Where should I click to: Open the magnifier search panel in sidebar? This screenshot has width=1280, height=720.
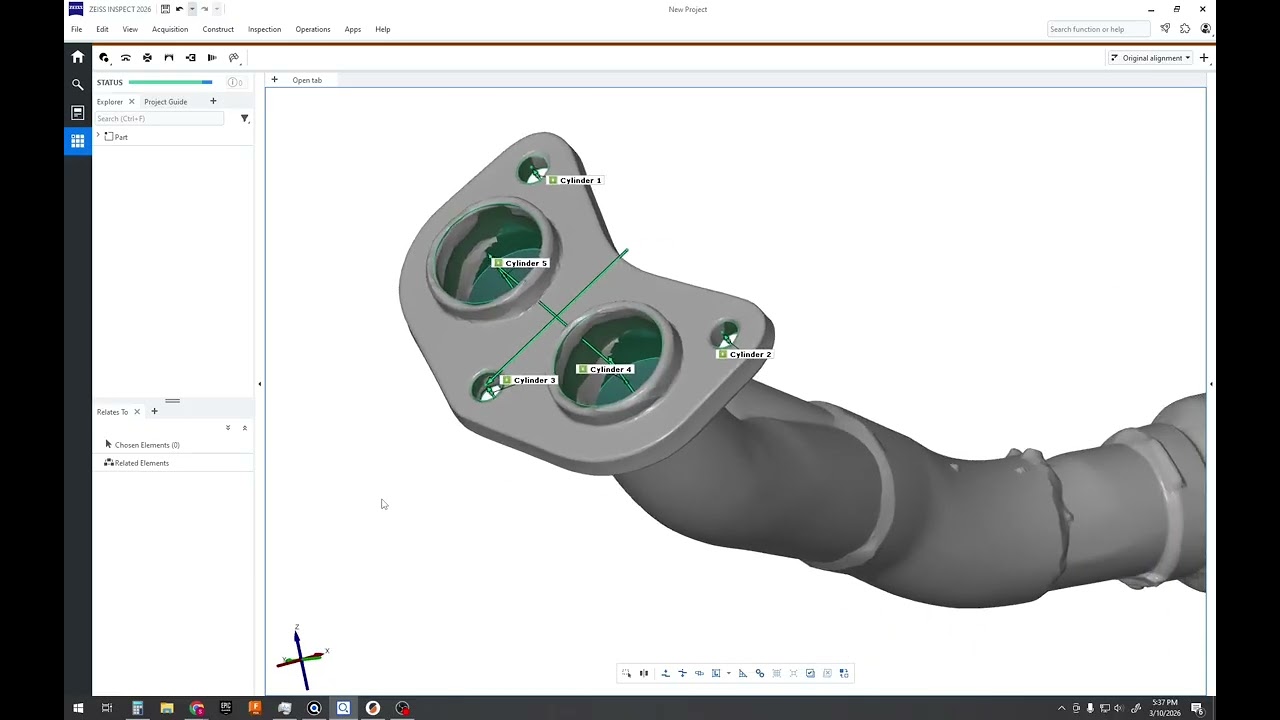point(78,85)
